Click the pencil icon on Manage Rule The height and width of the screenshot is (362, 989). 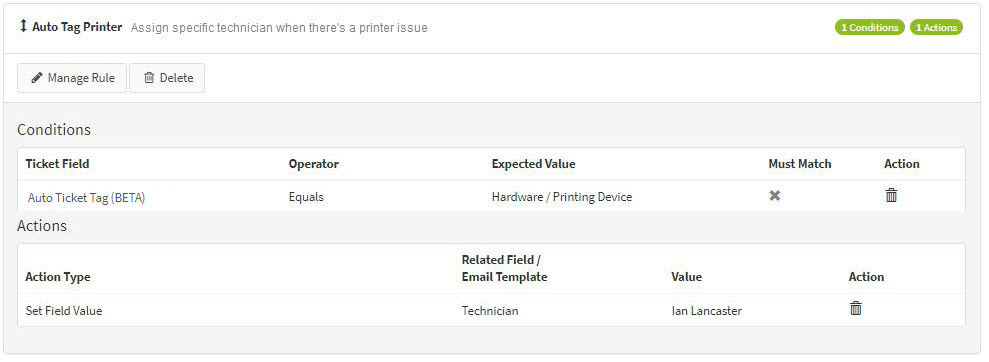37,78
